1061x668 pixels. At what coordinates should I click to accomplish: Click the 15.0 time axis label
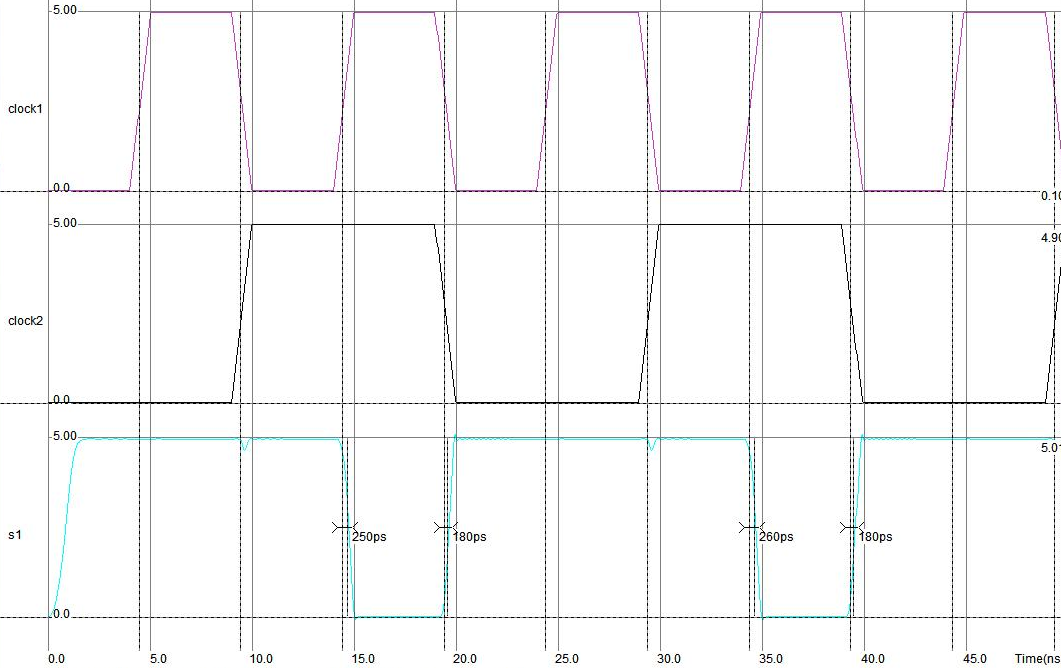[x=363, y=659]
